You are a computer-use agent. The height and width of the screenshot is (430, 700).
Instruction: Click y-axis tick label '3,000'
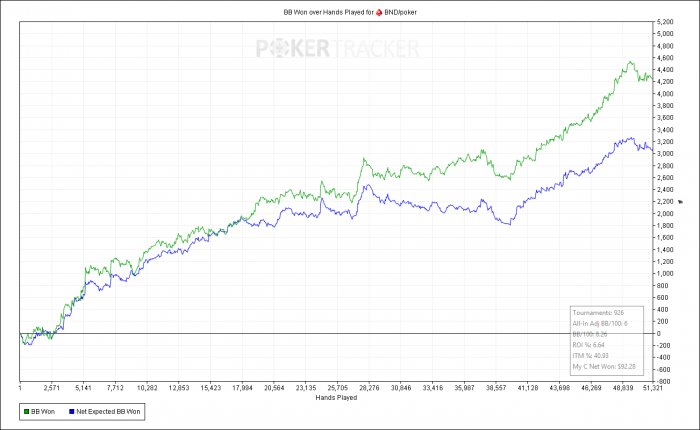point(665,154)
